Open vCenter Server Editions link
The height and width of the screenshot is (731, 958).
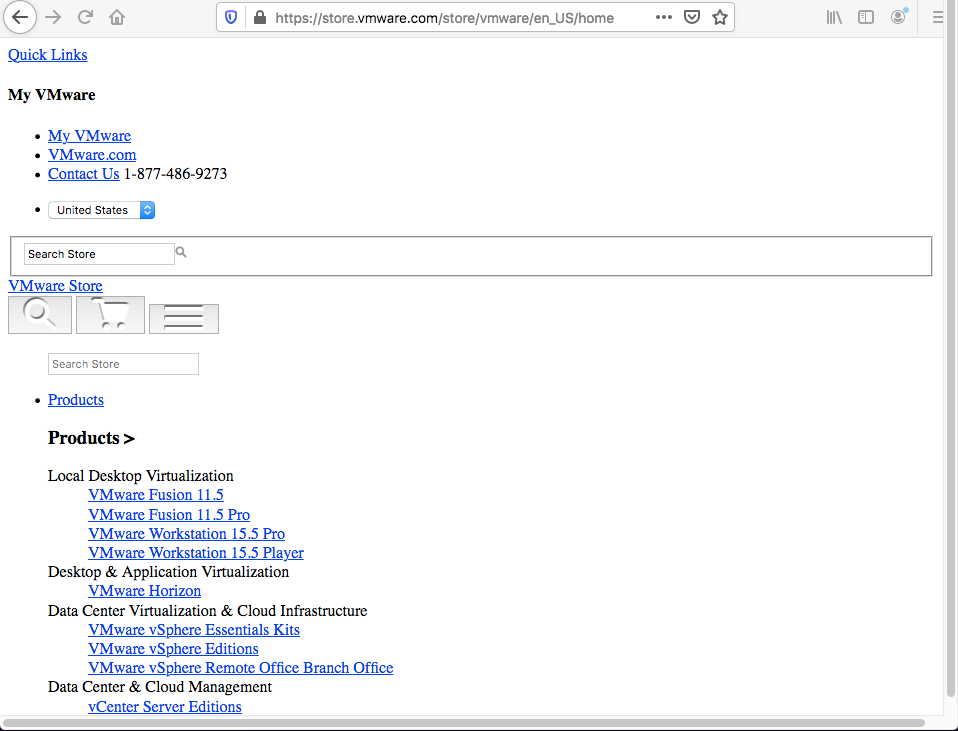[x=165, y=707]
